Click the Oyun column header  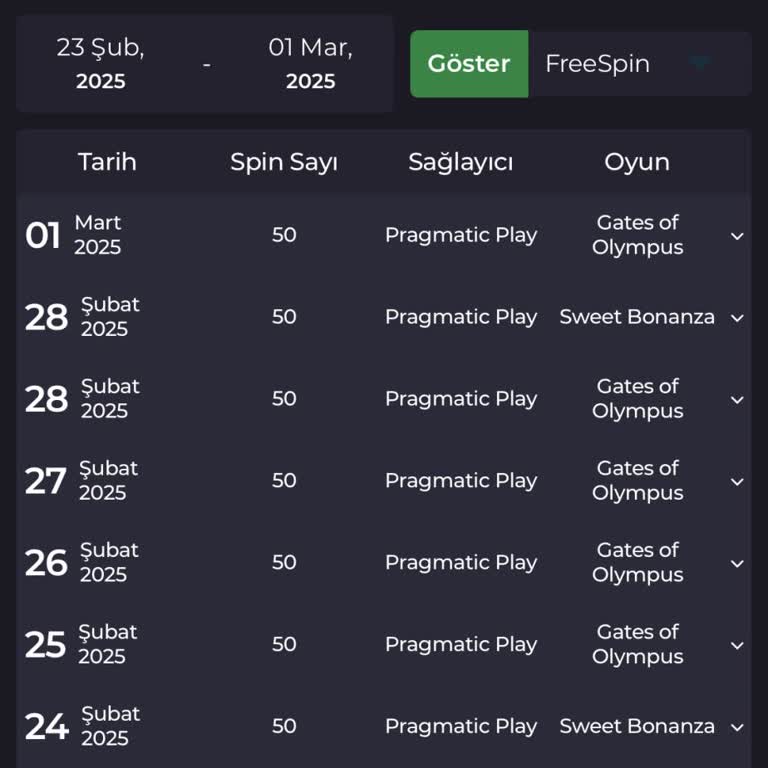[x=637, y=162]
